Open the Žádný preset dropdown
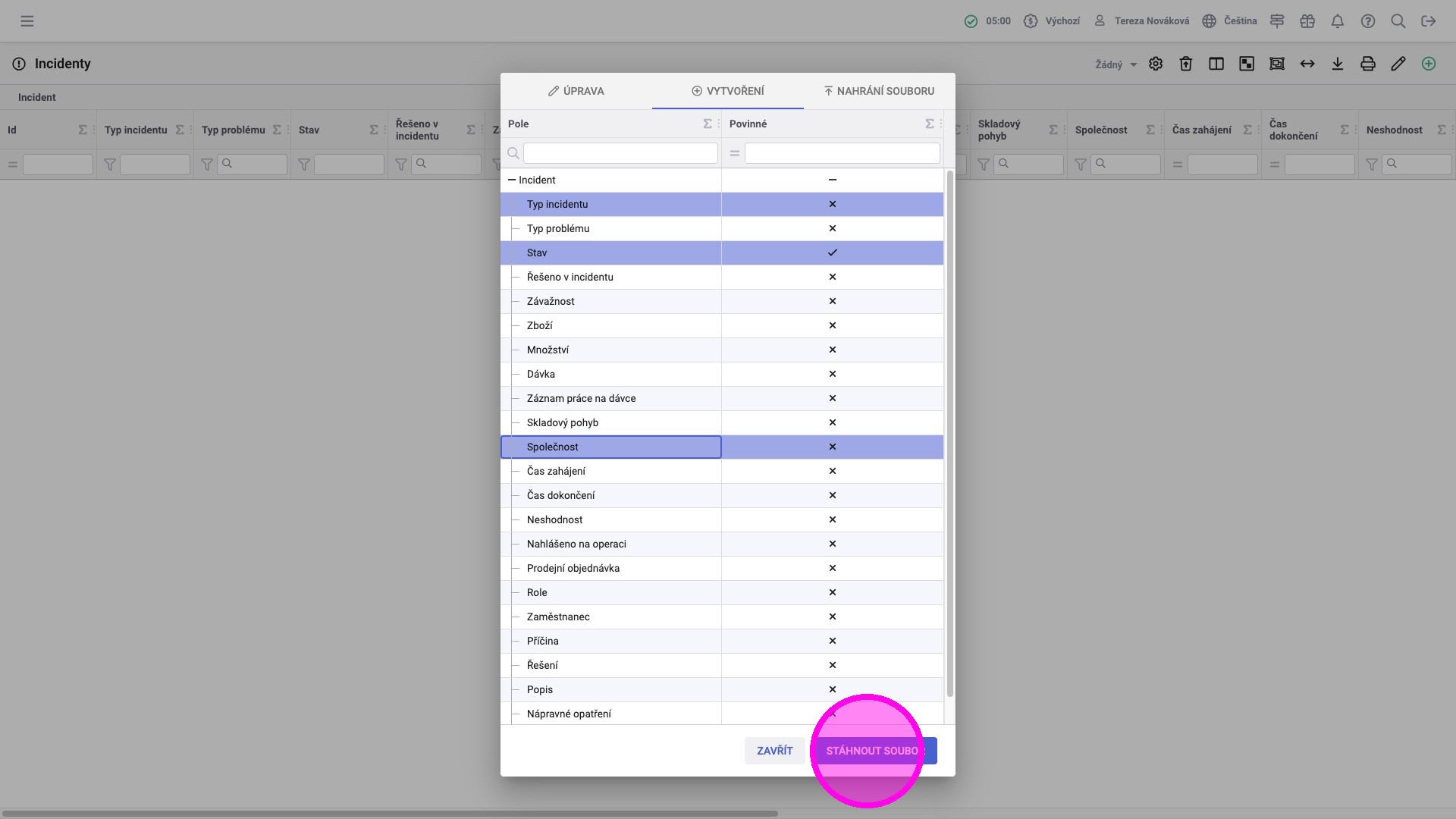This screenshot has height=819, width=1456. (x=1116, y=64)
